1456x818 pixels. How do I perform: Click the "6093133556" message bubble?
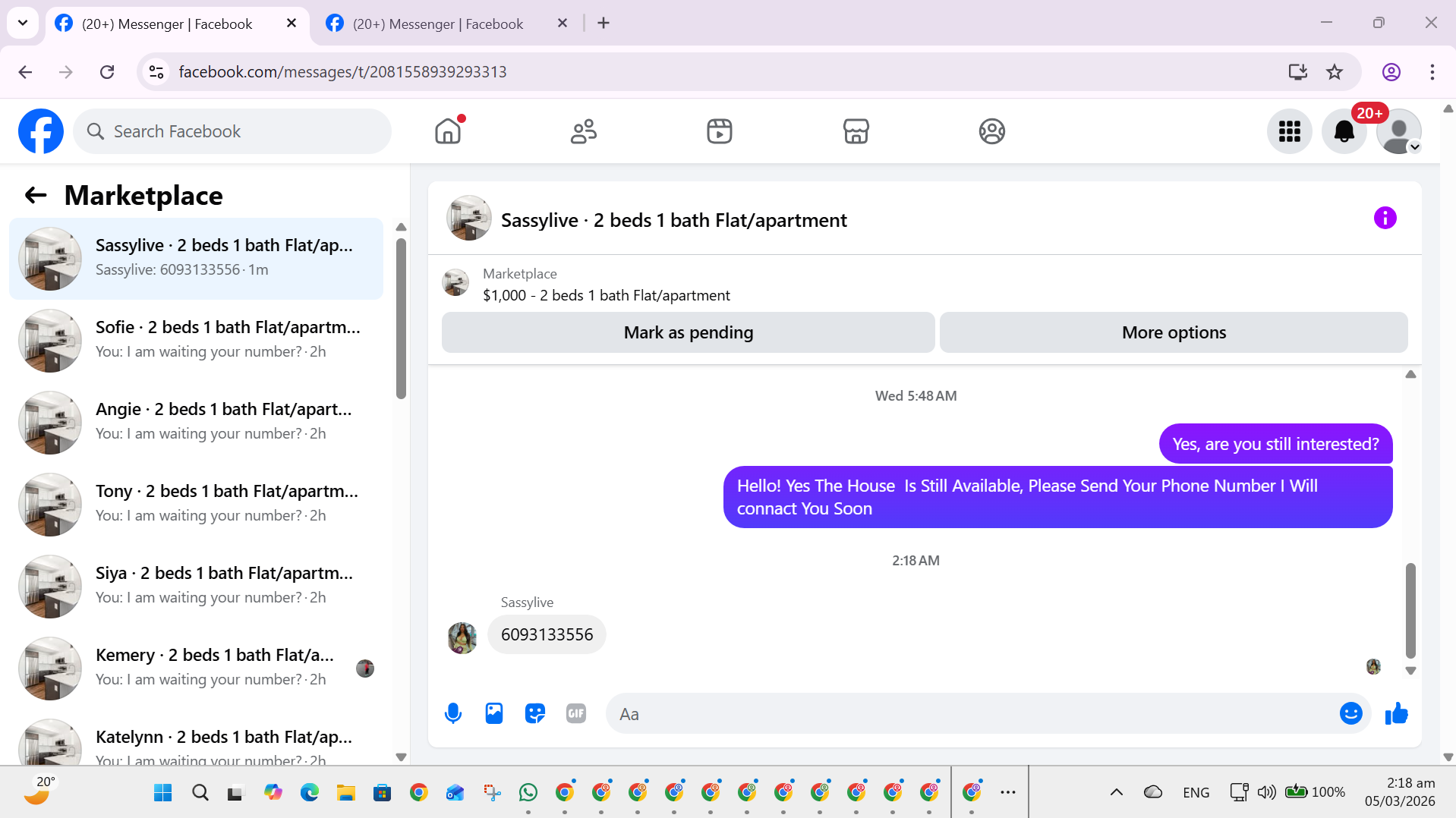[x=547, y=634]
